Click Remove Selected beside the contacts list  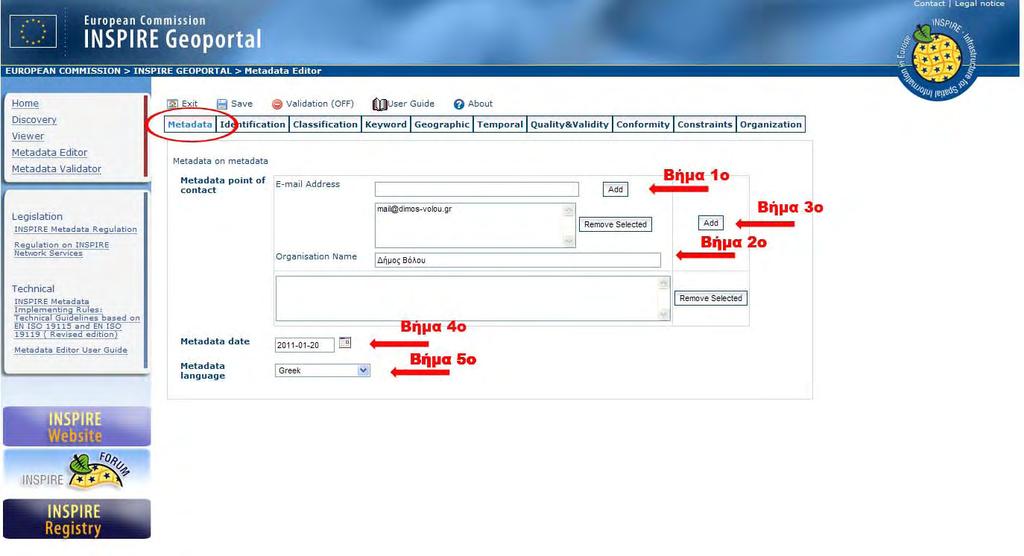point(711,298)
